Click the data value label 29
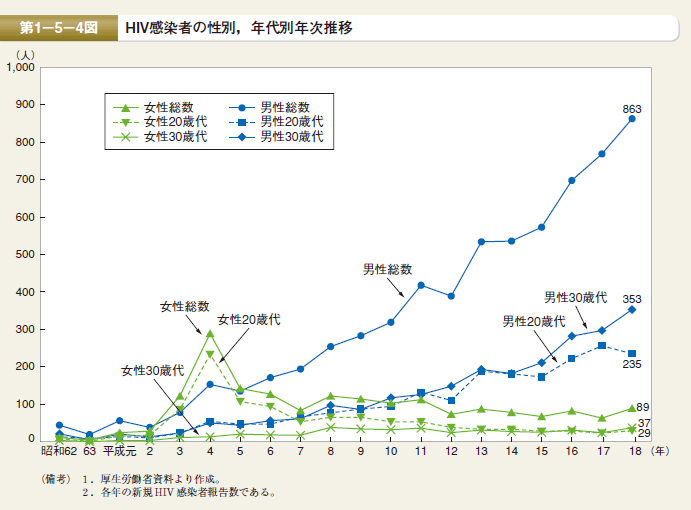Screen dimensions: 691x510 [644, 433]
